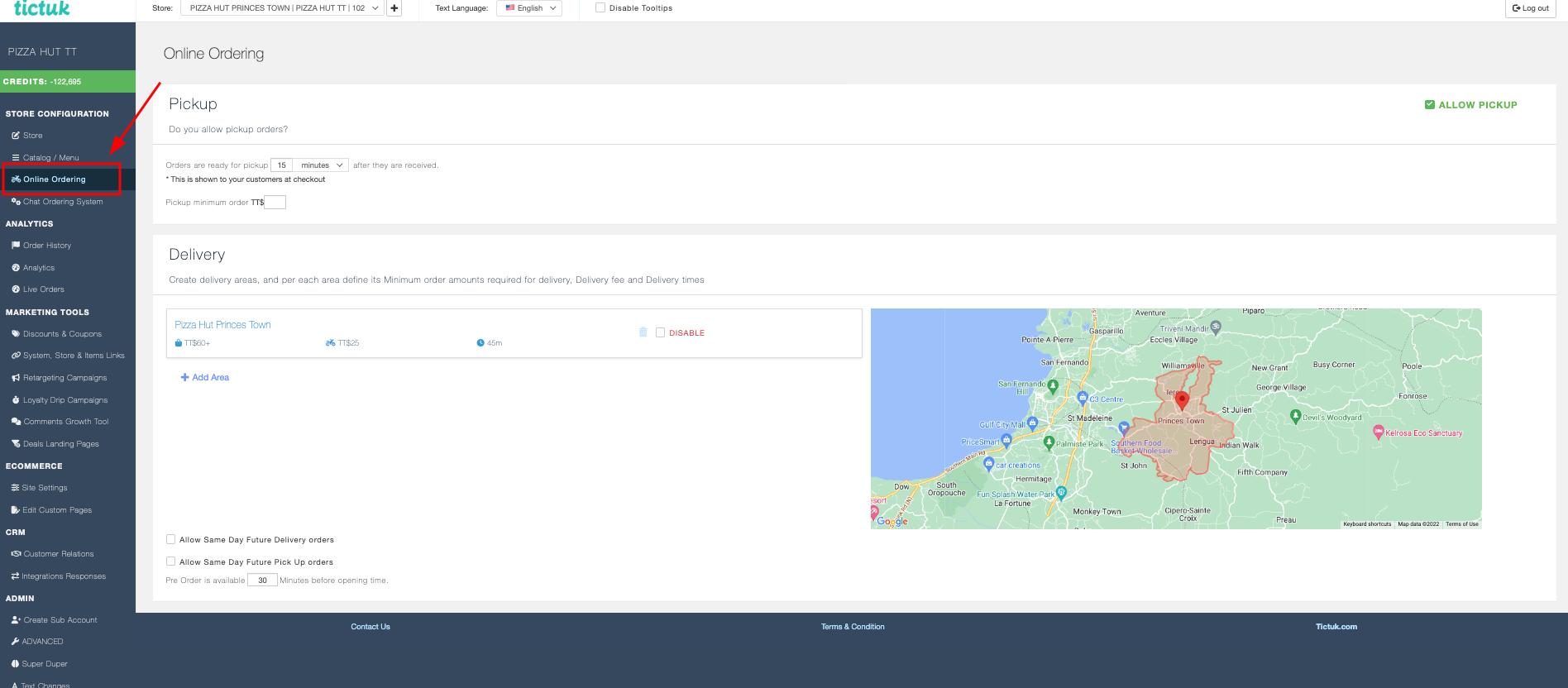Viewport: 1568px width, 688px height.
Task: Open Live Orders in the sidebar
Action: tap(44, 289)
